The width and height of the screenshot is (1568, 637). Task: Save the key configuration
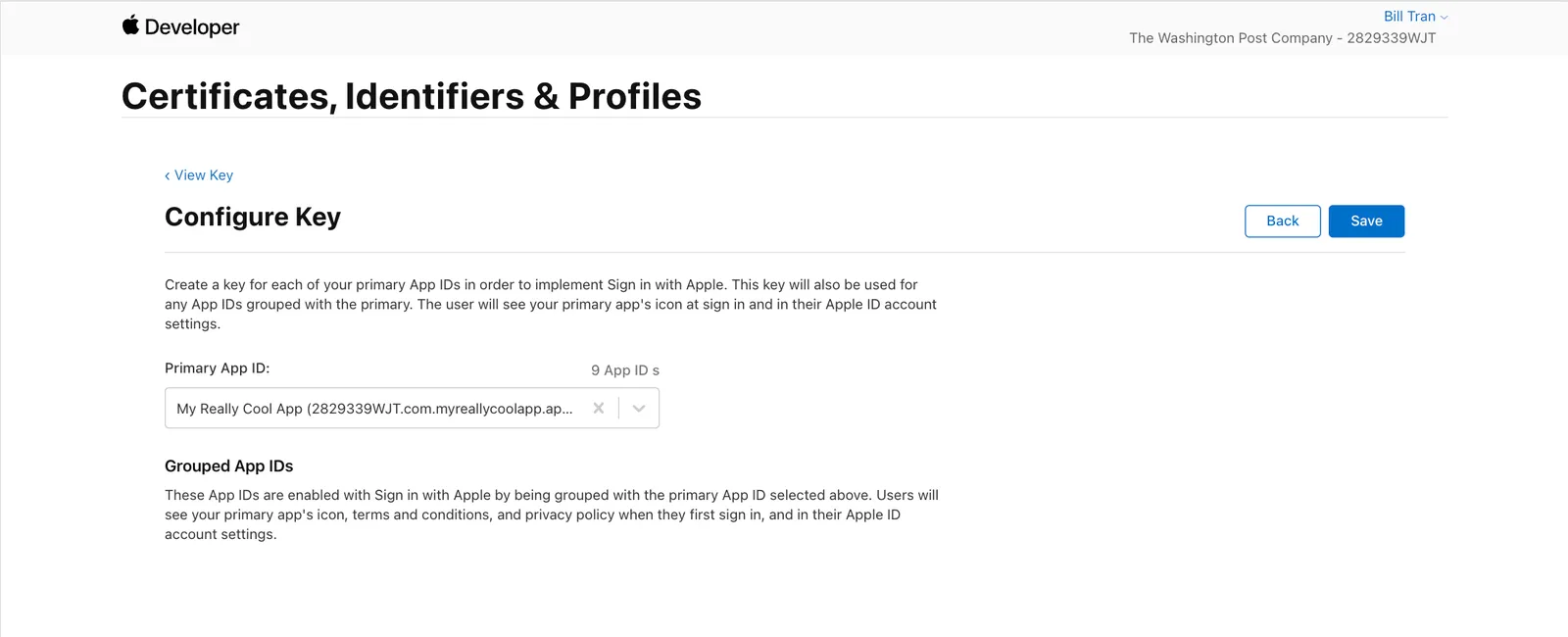tap(1366, 221)
